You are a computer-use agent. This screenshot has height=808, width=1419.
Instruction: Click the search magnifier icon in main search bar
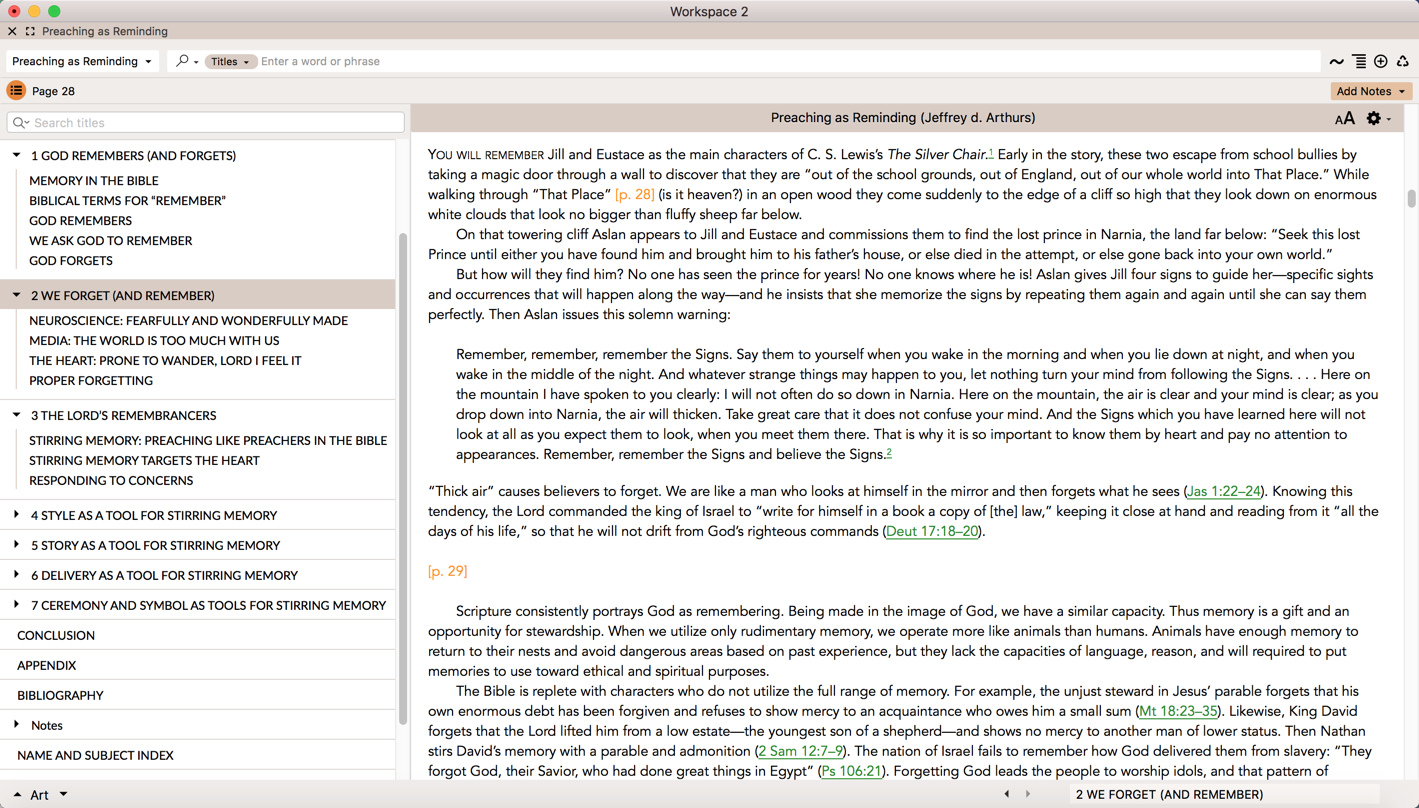(182, 61)
